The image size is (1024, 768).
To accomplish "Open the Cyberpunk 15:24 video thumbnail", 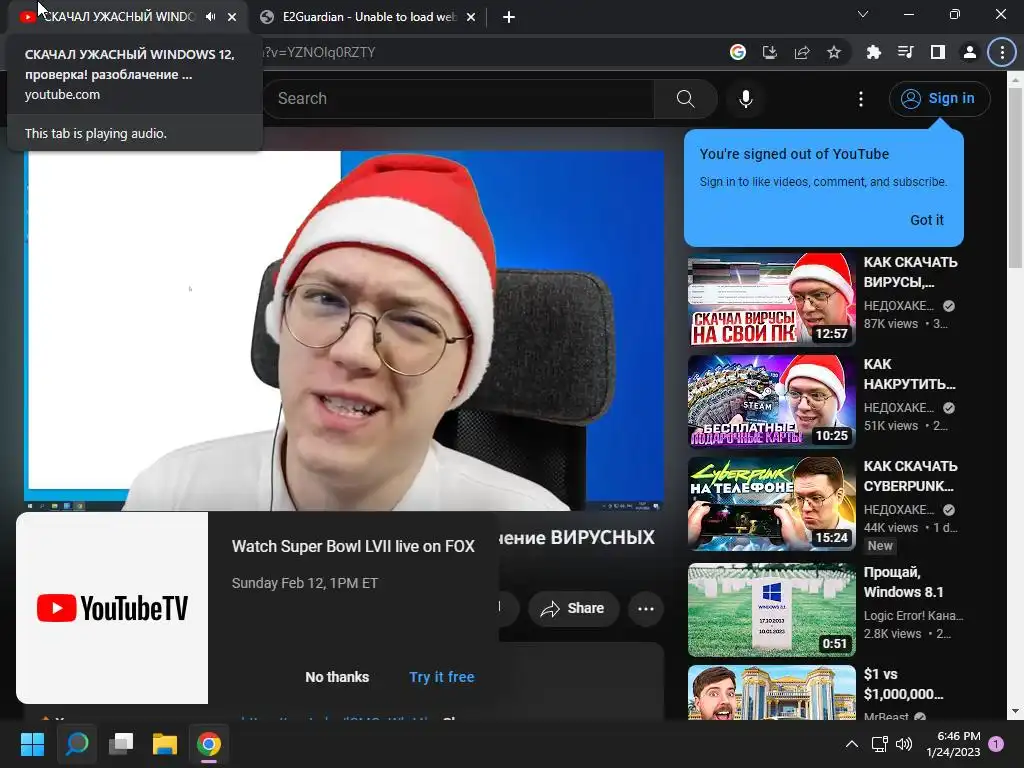I will tap(771, 504).
